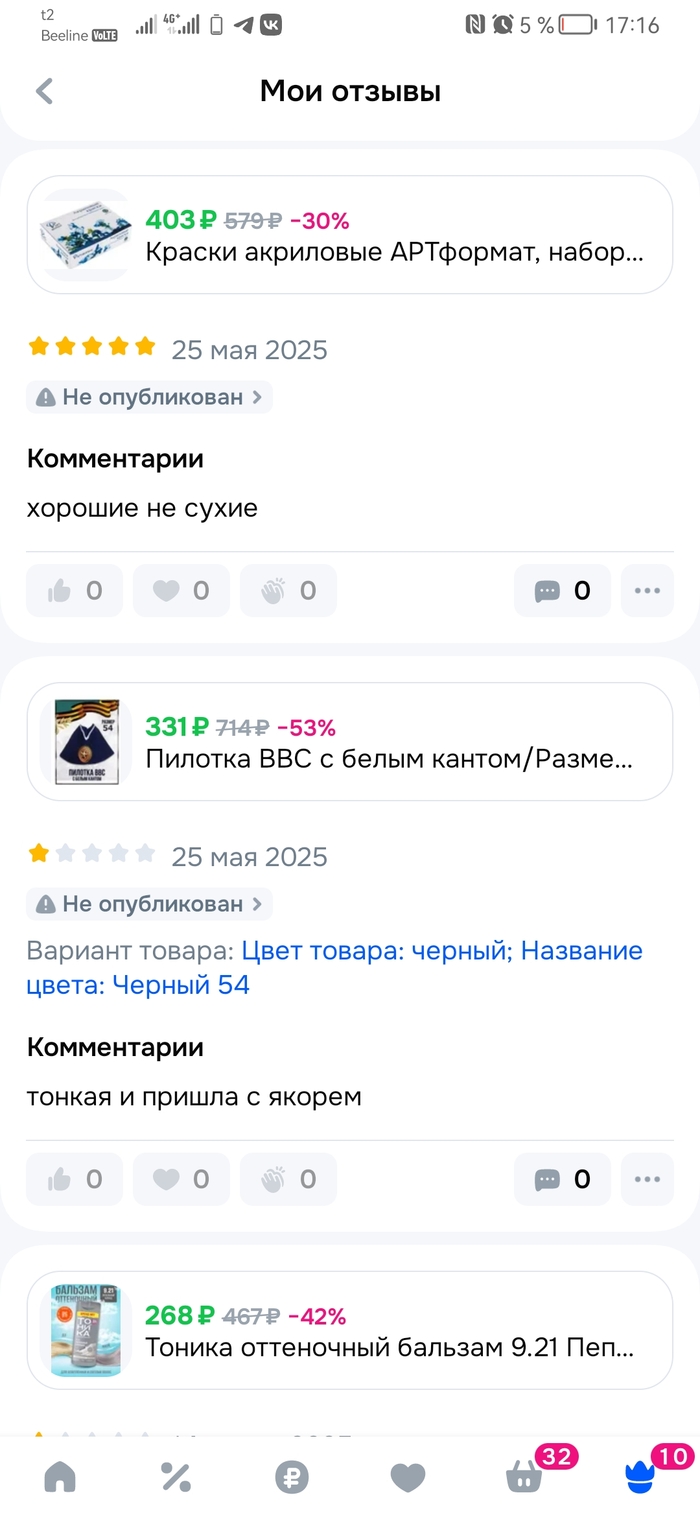Open comments on the Пилотка review

pyautogui.click(x=562, y=1179)
